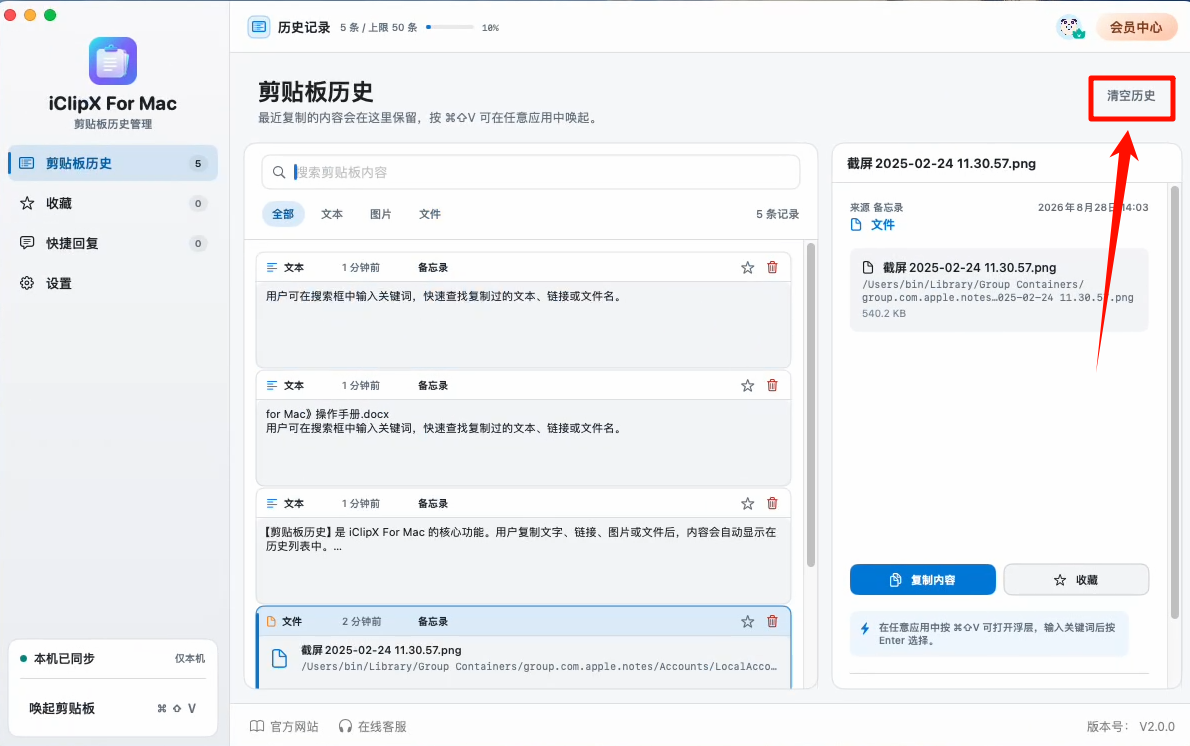Click the 复制内容 button

point(923,580)
